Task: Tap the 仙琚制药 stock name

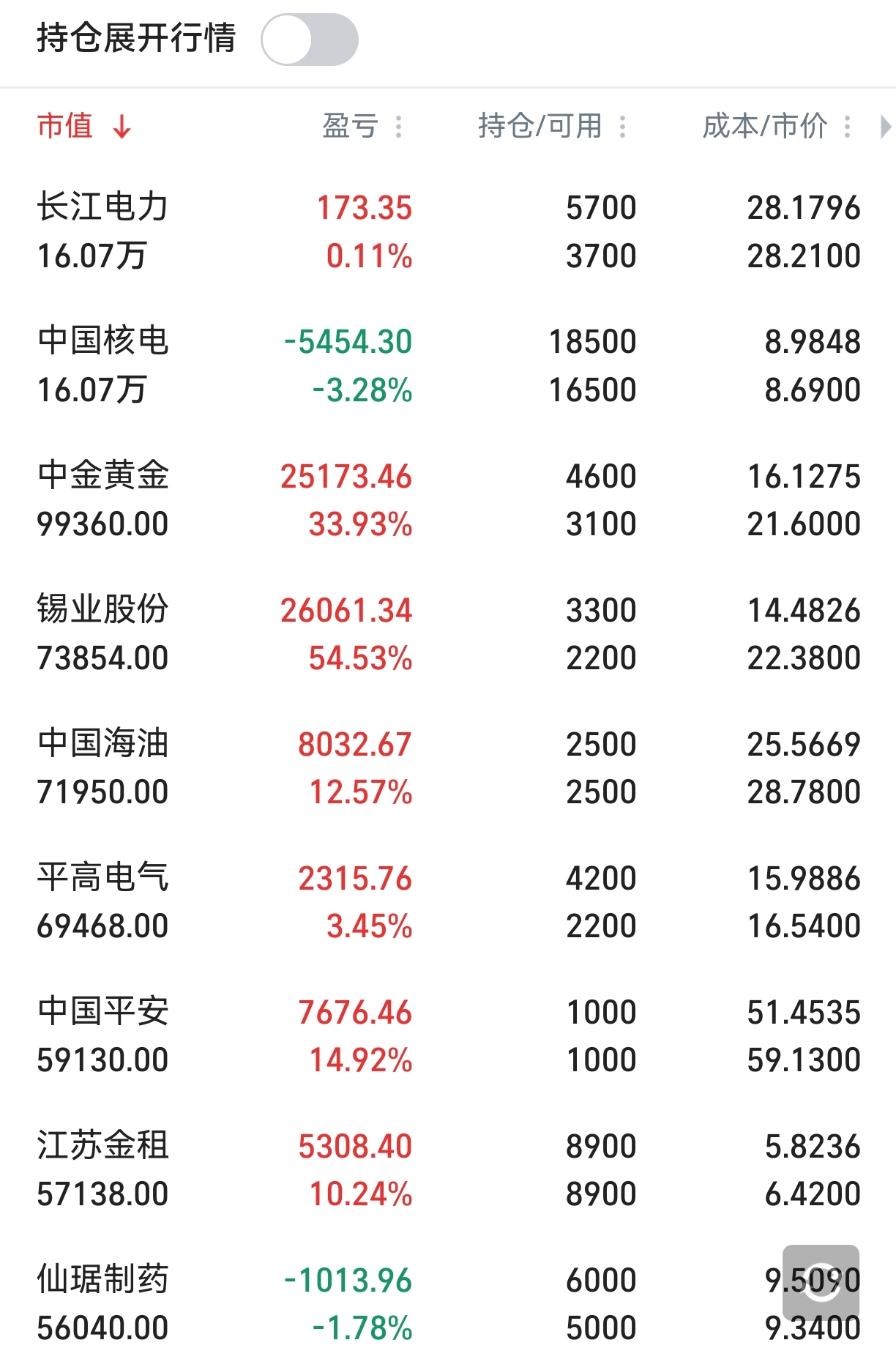Action: coord(102,1279)
